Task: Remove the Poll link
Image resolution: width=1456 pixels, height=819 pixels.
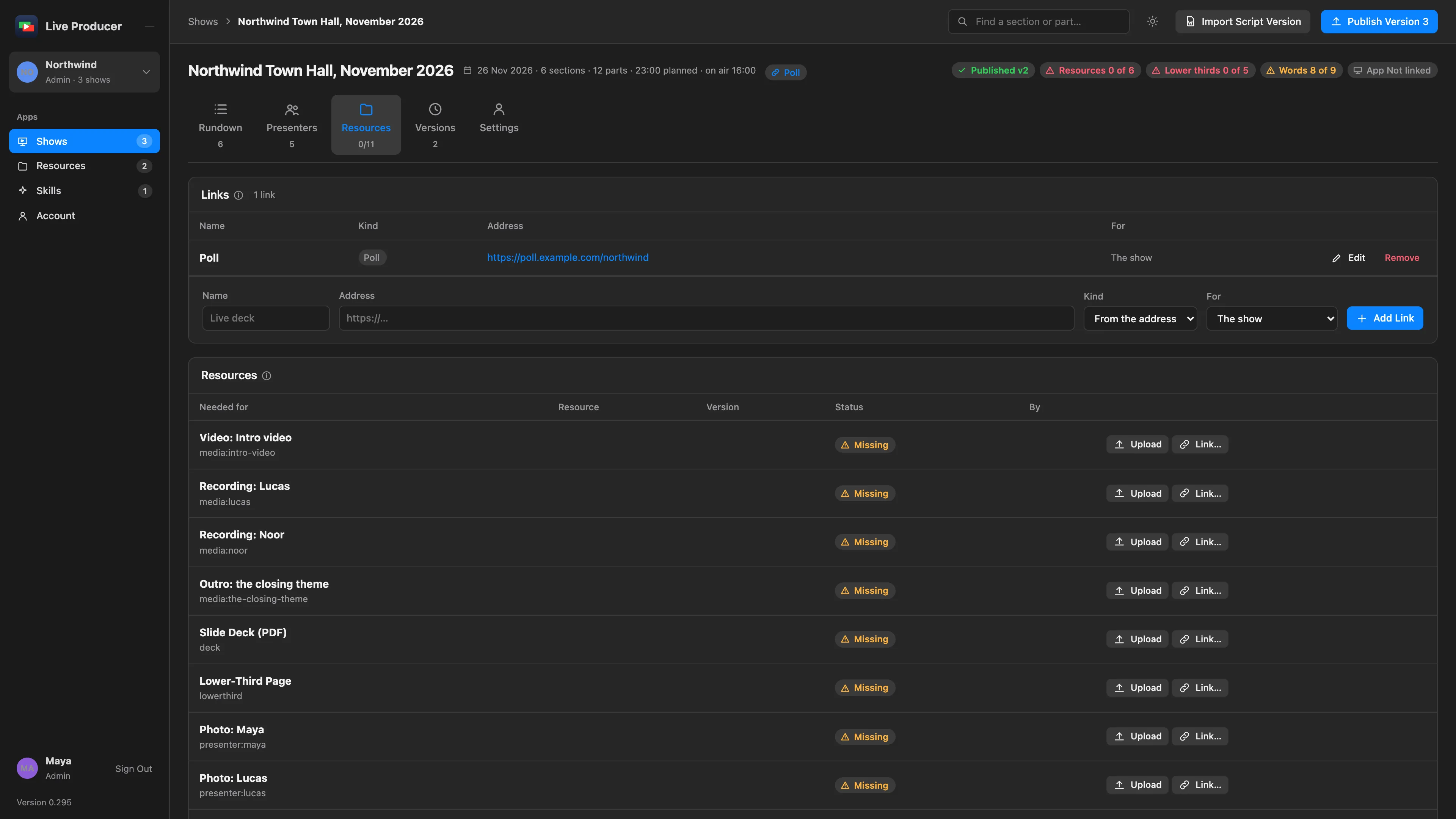Action: pos(1402,258)
